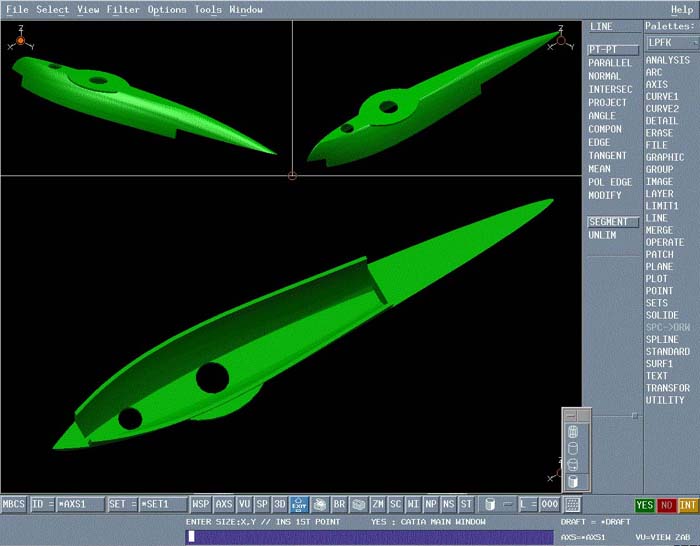Click the purple command input field
Image resolution: width=700 pixels, height=546 pixels.
[x=370, y=537]
